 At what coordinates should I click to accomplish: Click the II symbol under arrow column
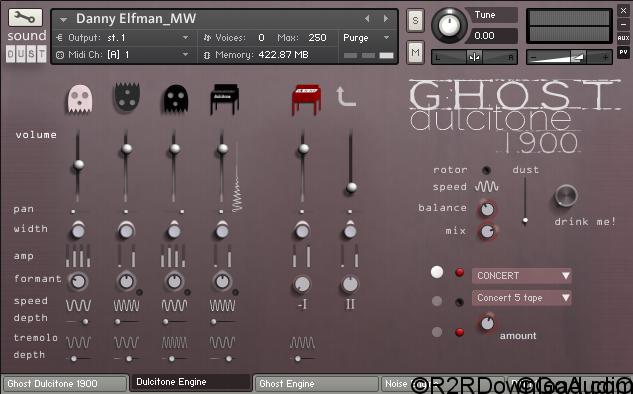350,304
